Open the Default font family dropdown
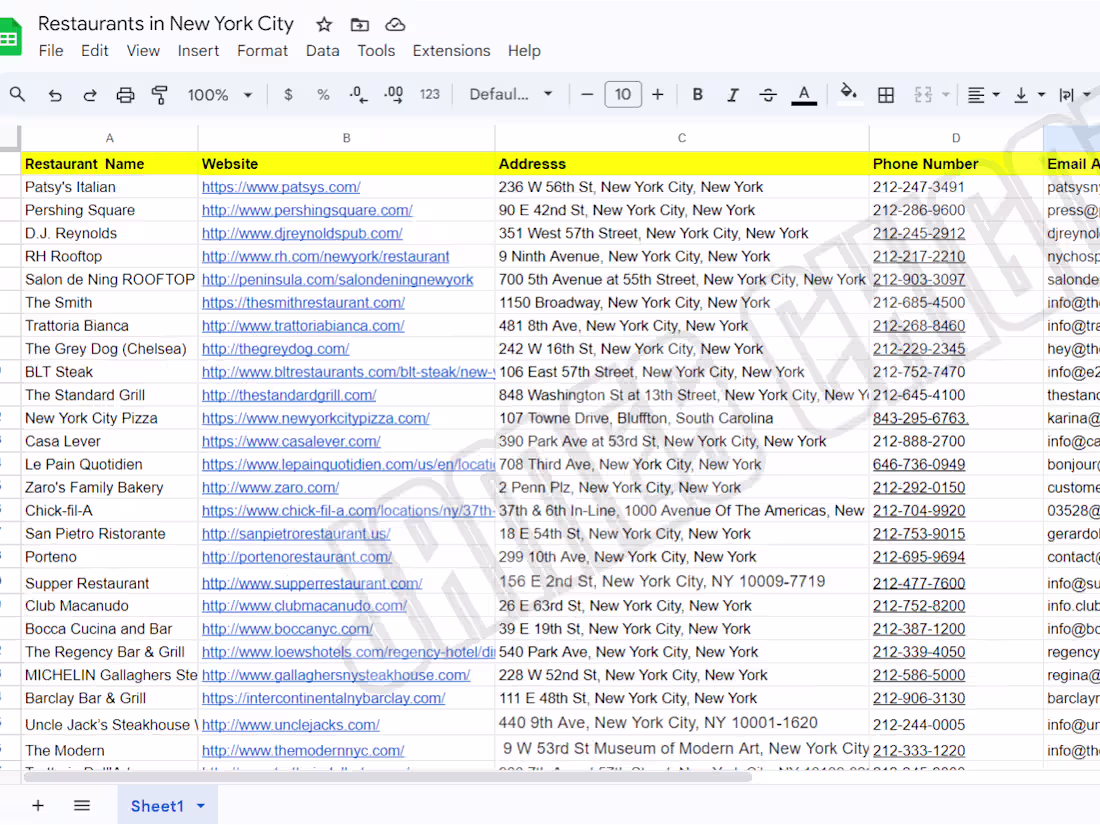1100x825 pixels. [510, 94]
